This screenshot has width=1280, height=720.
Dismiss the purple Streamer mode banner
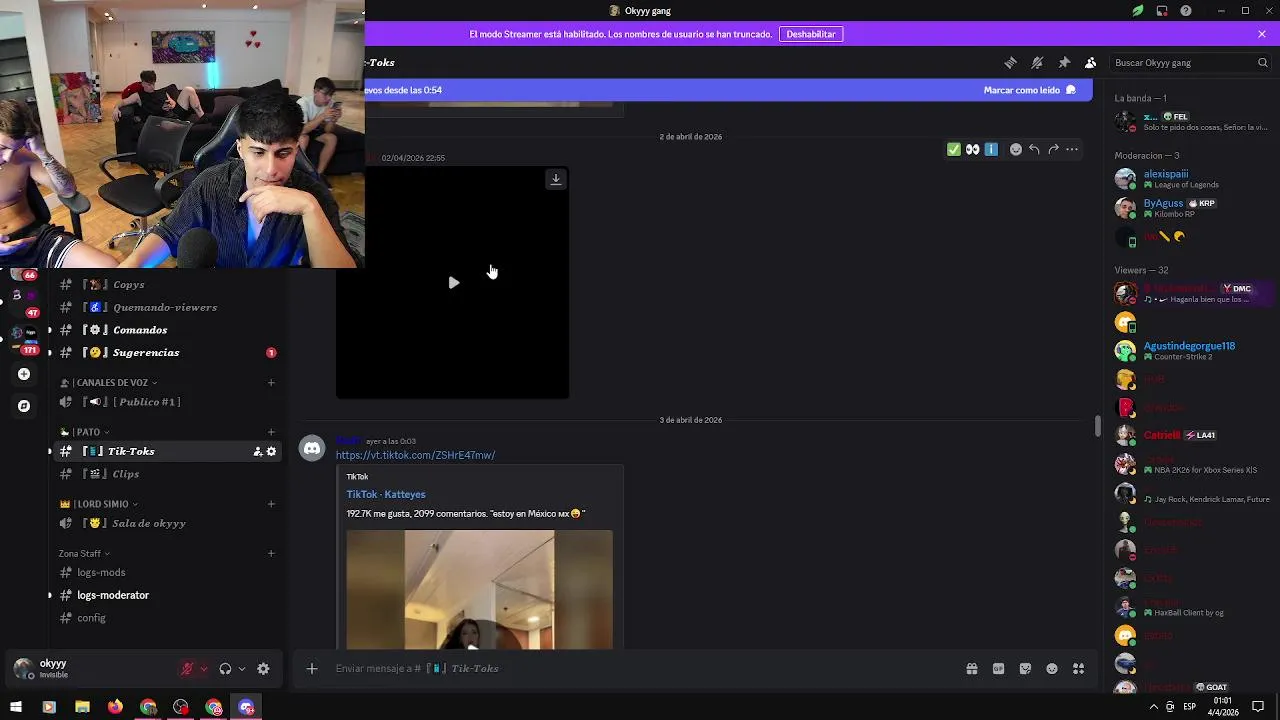click(x=1262, y=34)
